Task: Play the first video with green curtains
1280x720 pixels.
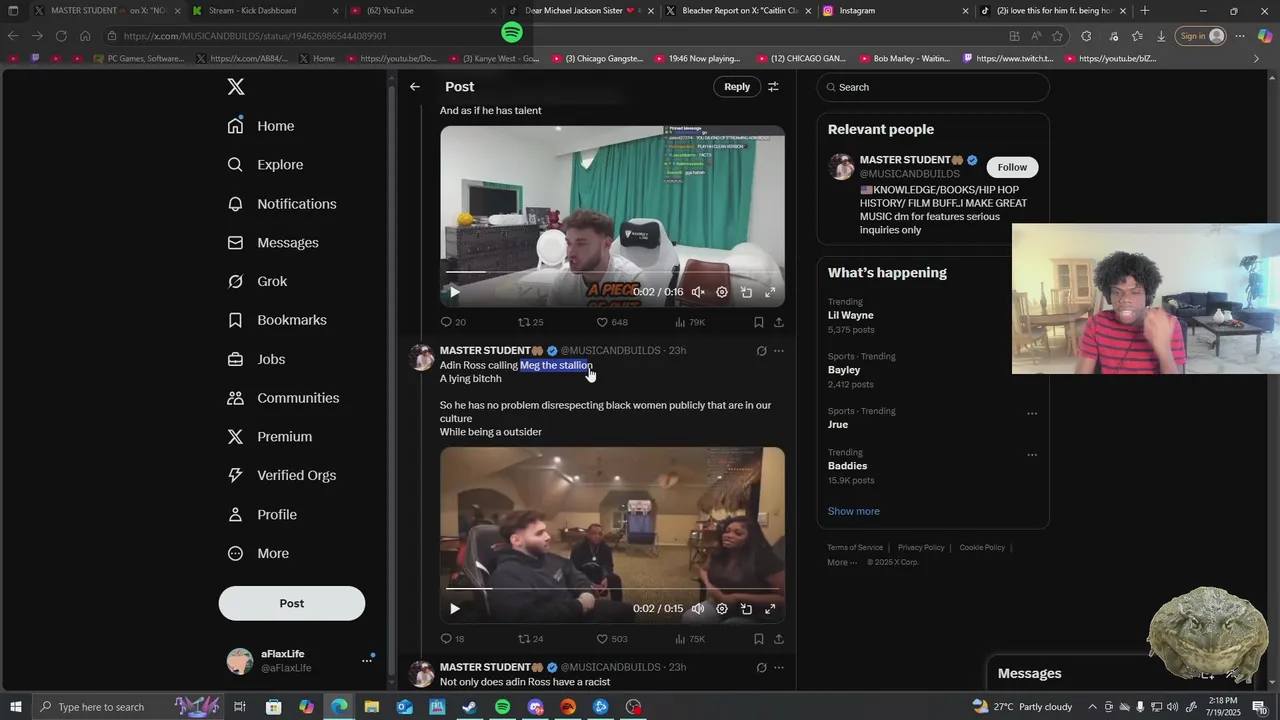Action: [454, 292]
